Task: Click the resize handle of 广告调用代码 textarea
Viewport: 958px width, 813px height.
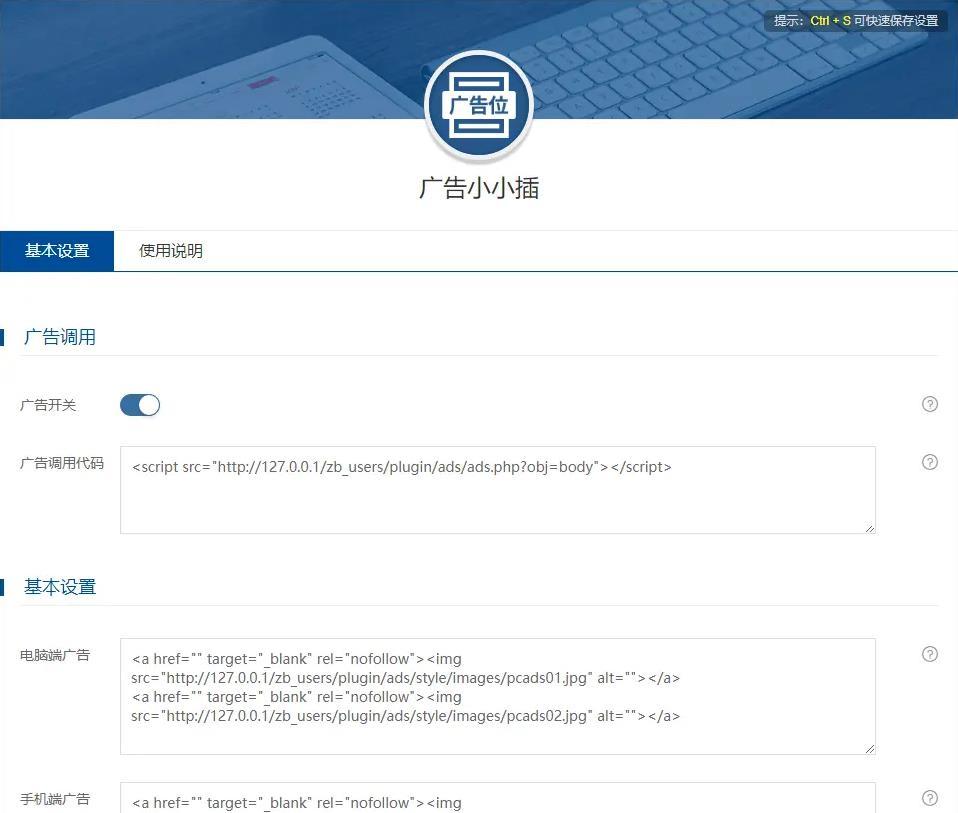Action: click(869, 527)
